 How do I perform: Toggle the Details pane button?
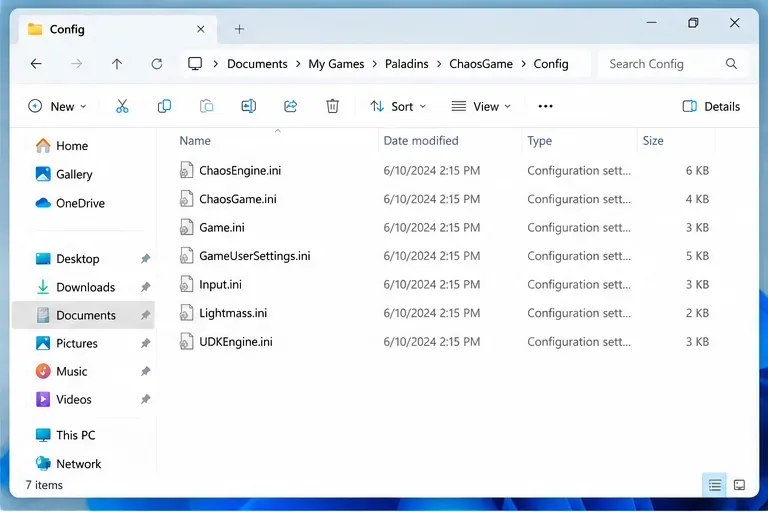click(x=711, y=106)
